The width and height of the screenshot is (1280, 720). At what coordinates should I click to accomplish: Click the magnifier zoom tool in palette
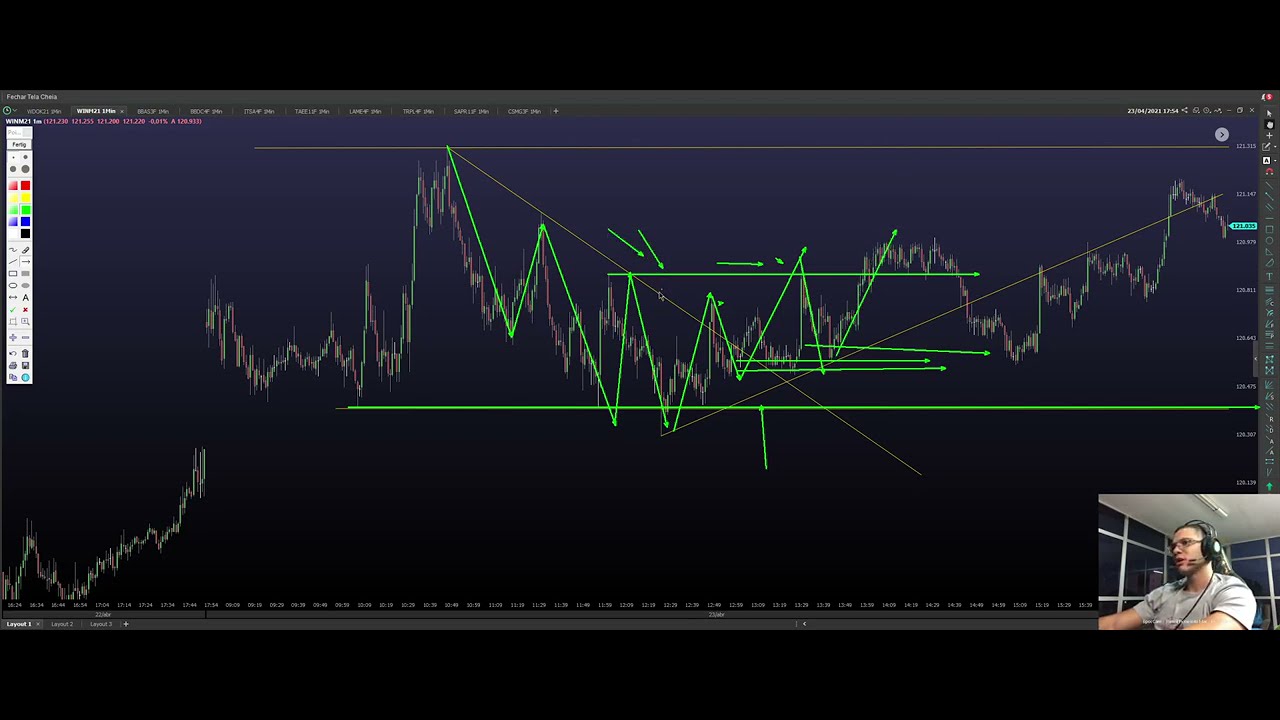tap(25, 321)
